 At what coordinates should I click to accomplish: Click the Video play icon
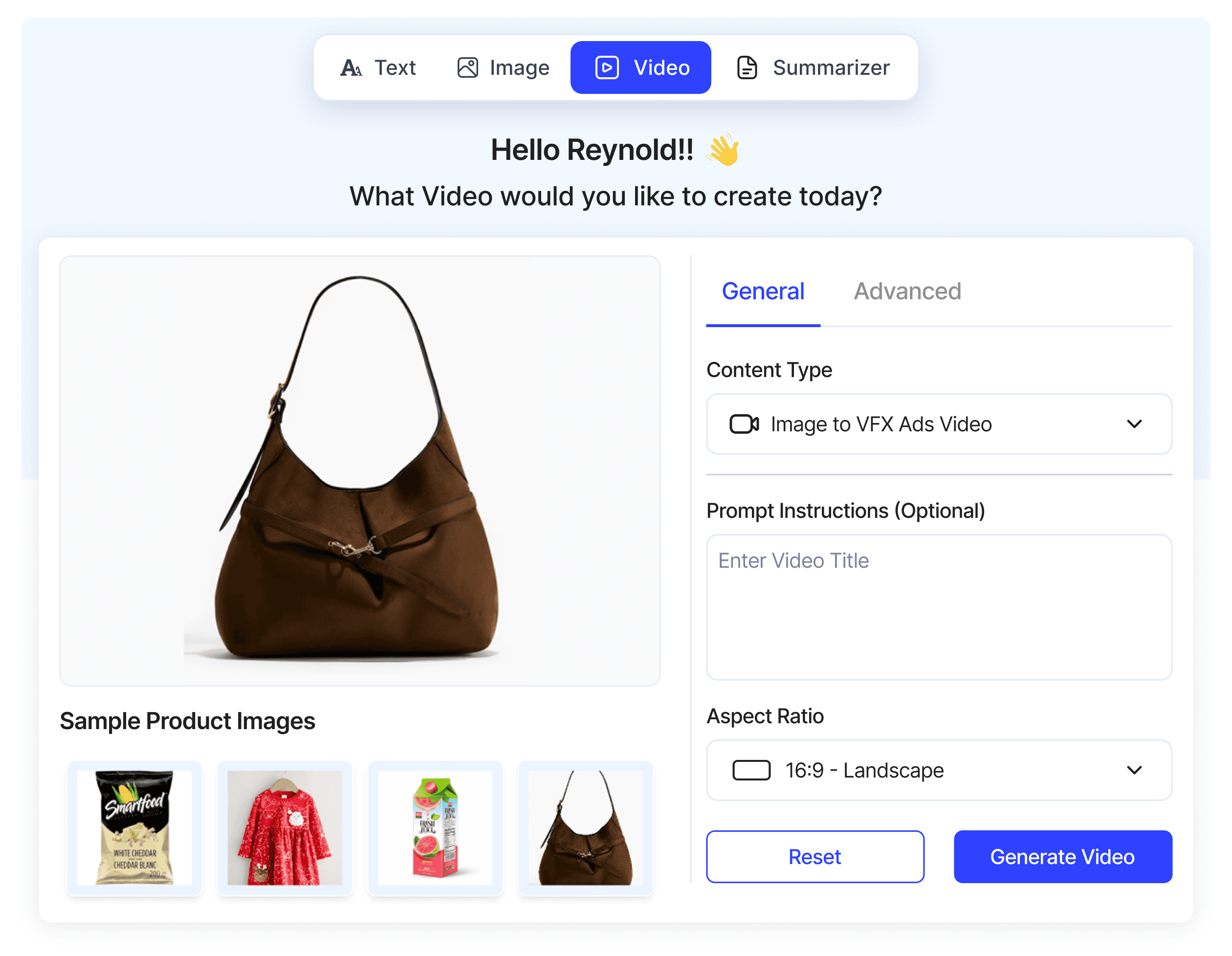607,67
